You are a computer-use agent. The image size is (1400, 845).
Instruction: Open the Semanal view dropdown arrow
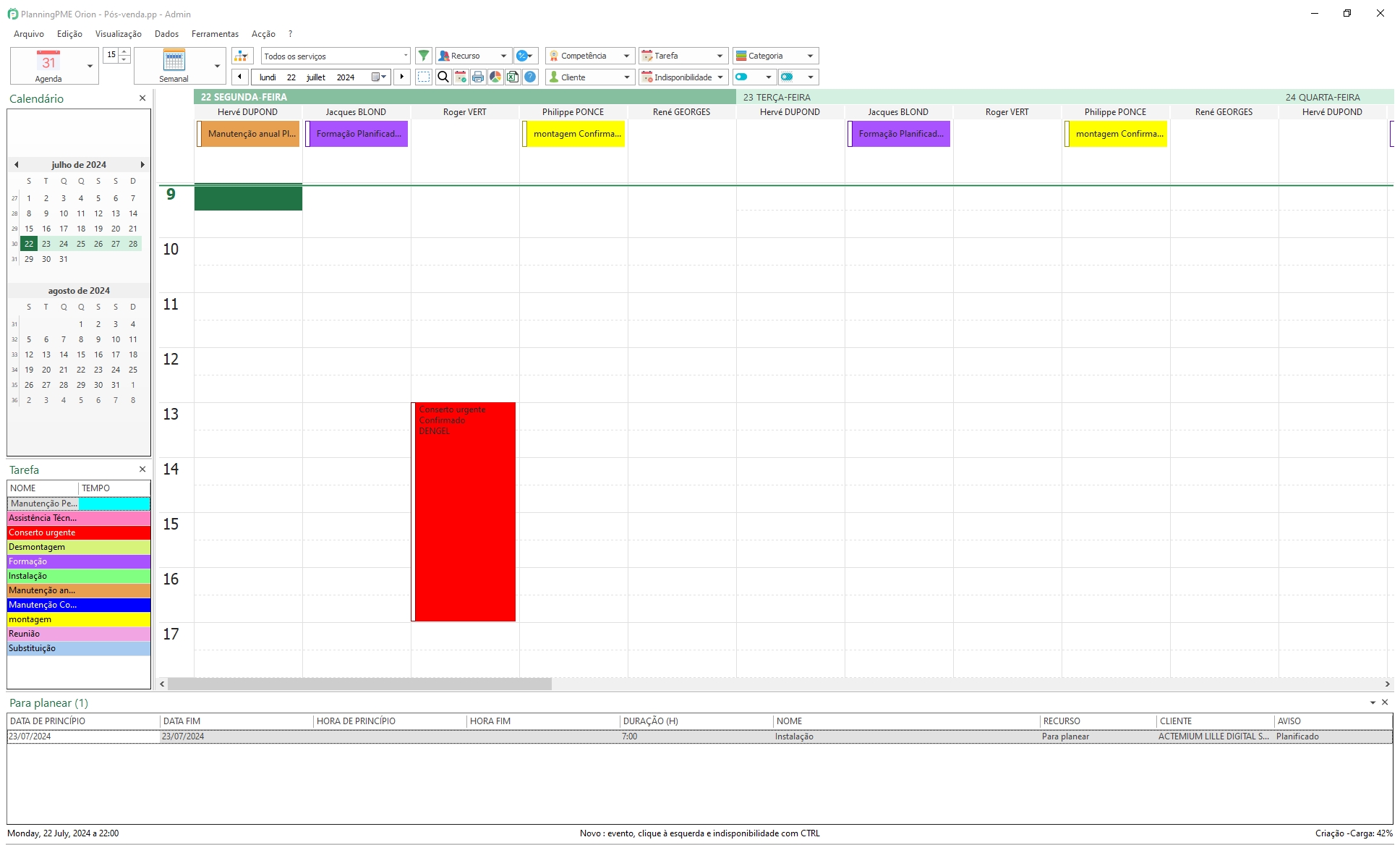[217, 66]
